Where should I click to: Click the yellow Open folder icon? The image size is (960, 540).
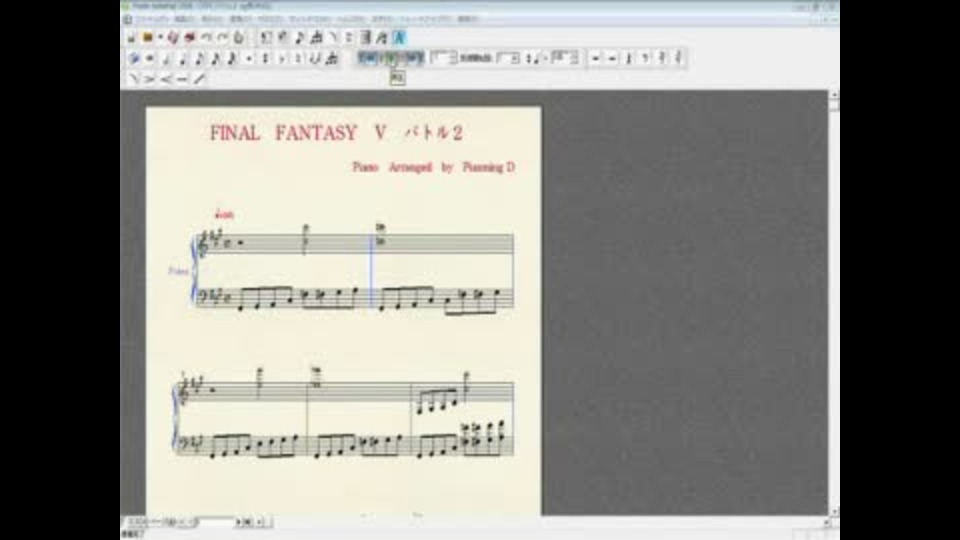point(148,37)
